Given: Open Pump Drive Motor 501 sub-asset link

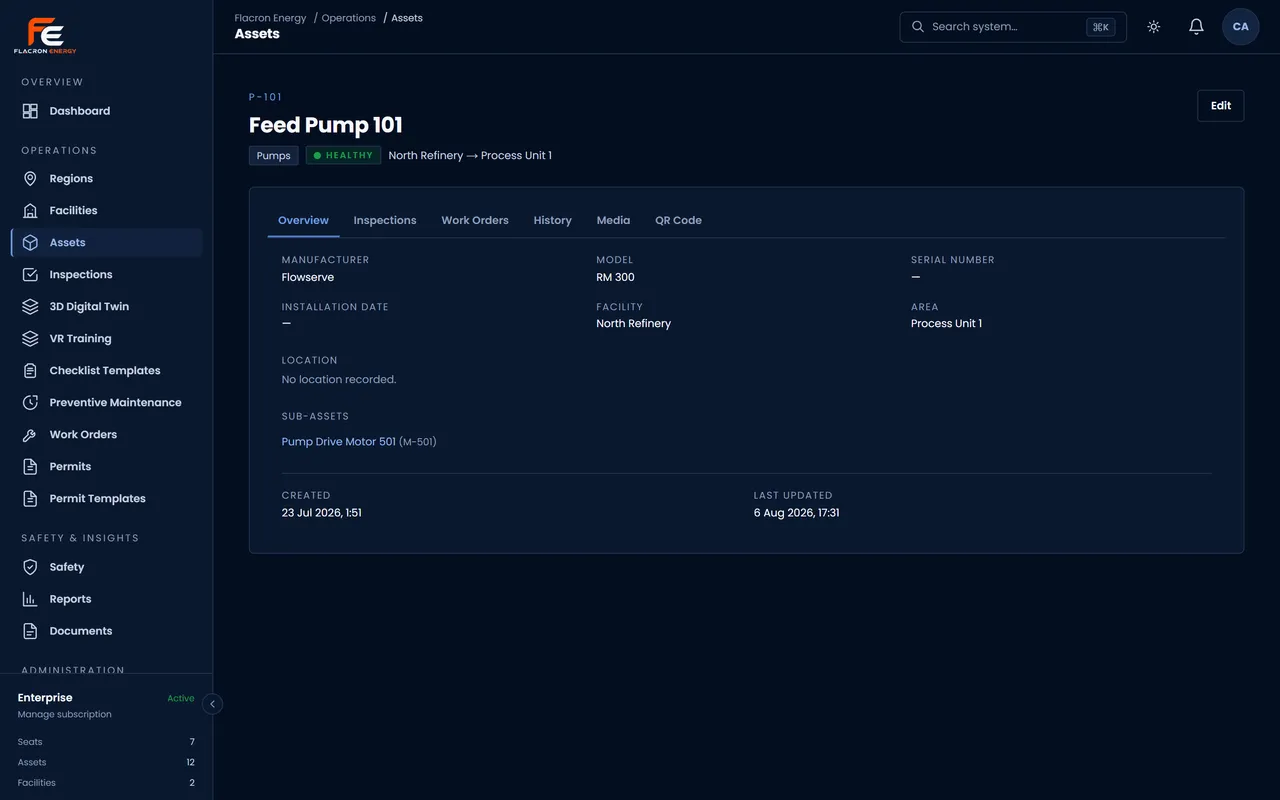Looking at the screenshot, I should pos(339,442).
